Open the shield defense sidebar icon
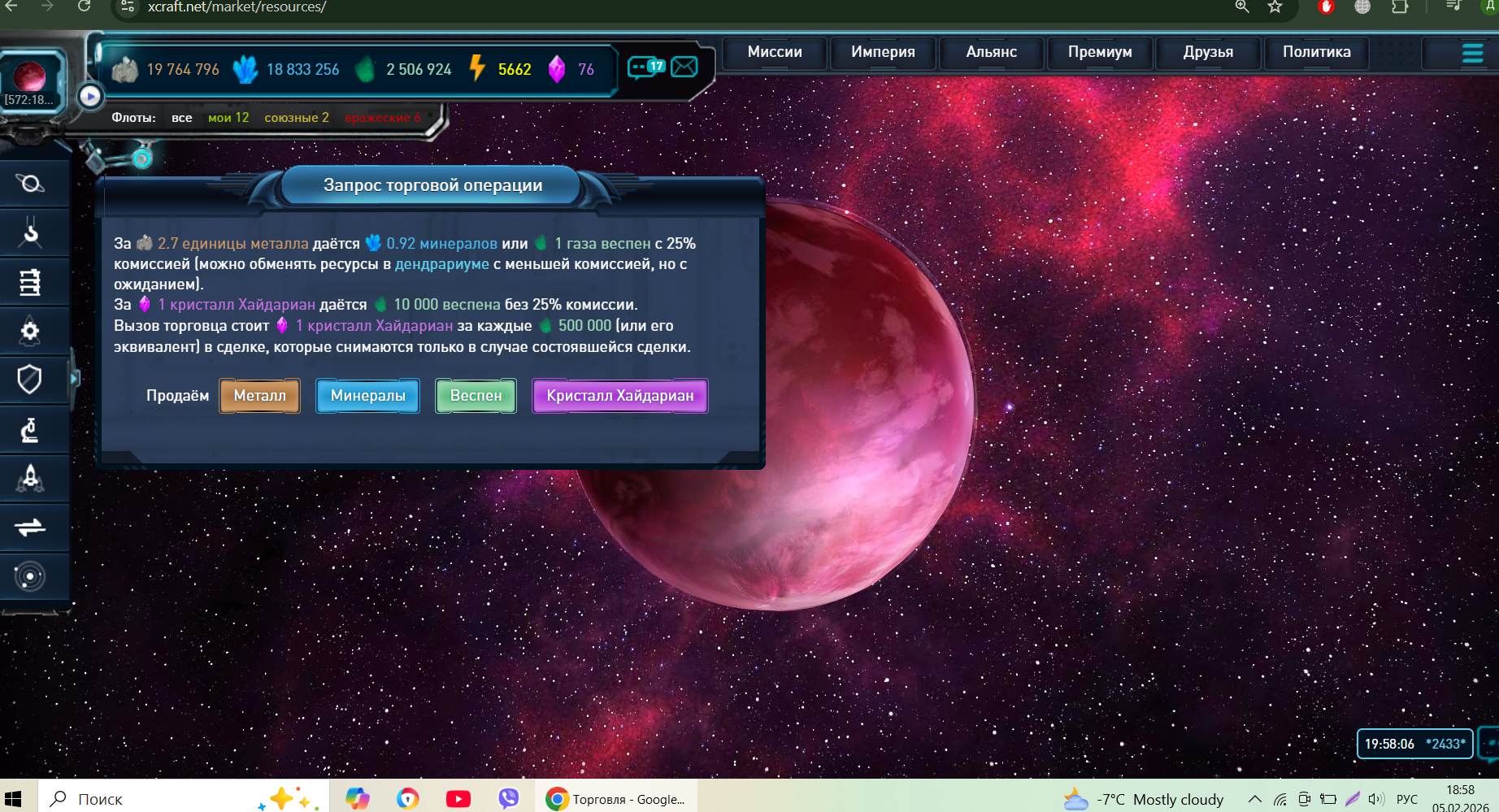The image size is (1499, 812). click(30, 380)
